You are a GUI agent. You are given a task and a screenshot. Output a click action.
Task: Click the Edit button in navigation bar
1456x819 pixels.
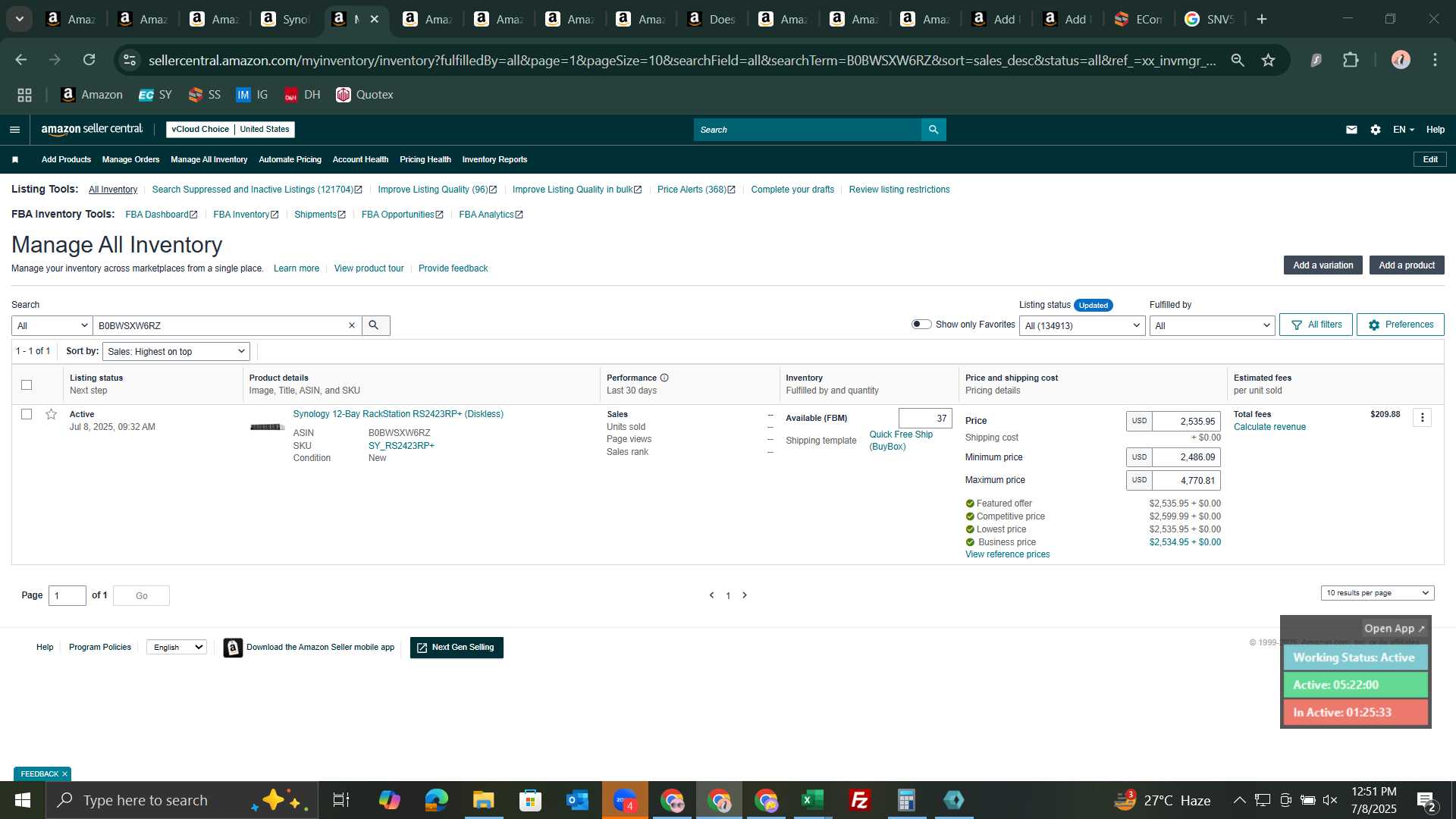[1429, 160]
